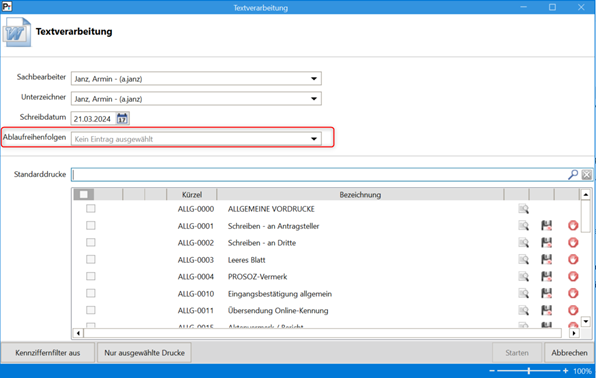
Task: Click the Starten button
Action: [517, 353]
